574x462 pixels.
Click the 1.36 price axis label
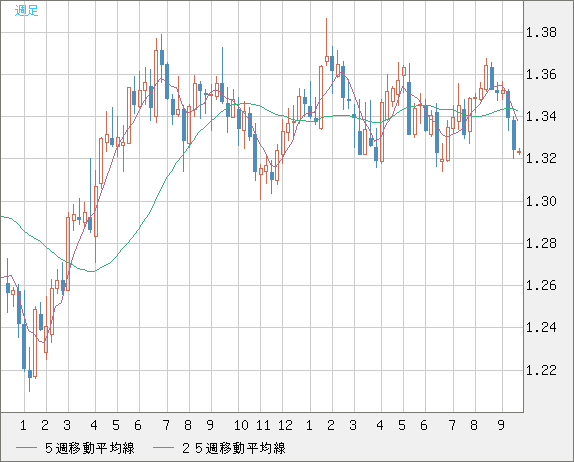click(541, 75)
